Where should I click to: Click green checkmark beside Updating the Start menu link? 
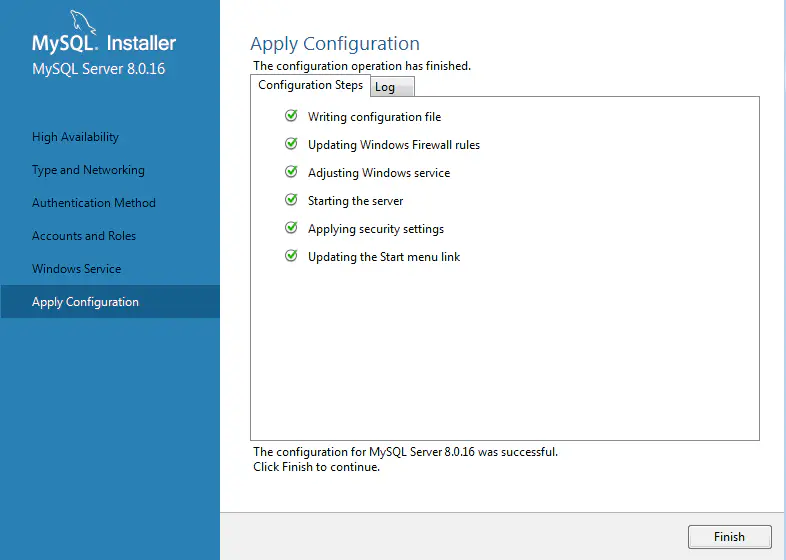pos(291,256)
